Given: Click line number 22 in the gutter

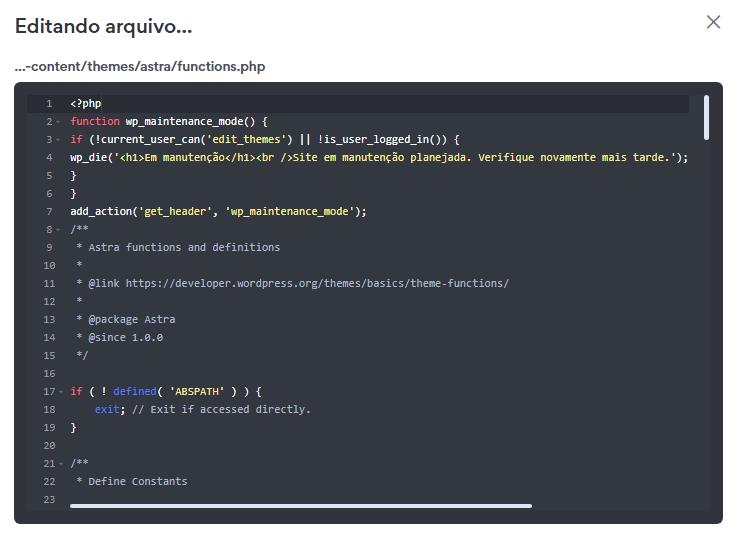Looking at the screenshot, I should click(48, 482).
